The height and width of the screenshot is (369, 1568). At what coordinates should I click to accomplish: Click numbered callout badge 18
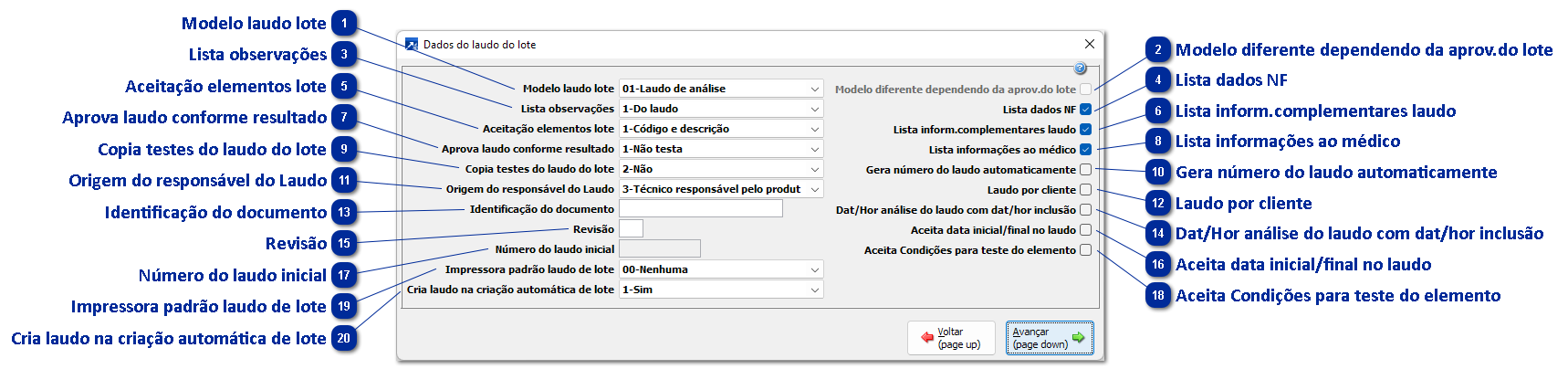[x=1158, y=295]
